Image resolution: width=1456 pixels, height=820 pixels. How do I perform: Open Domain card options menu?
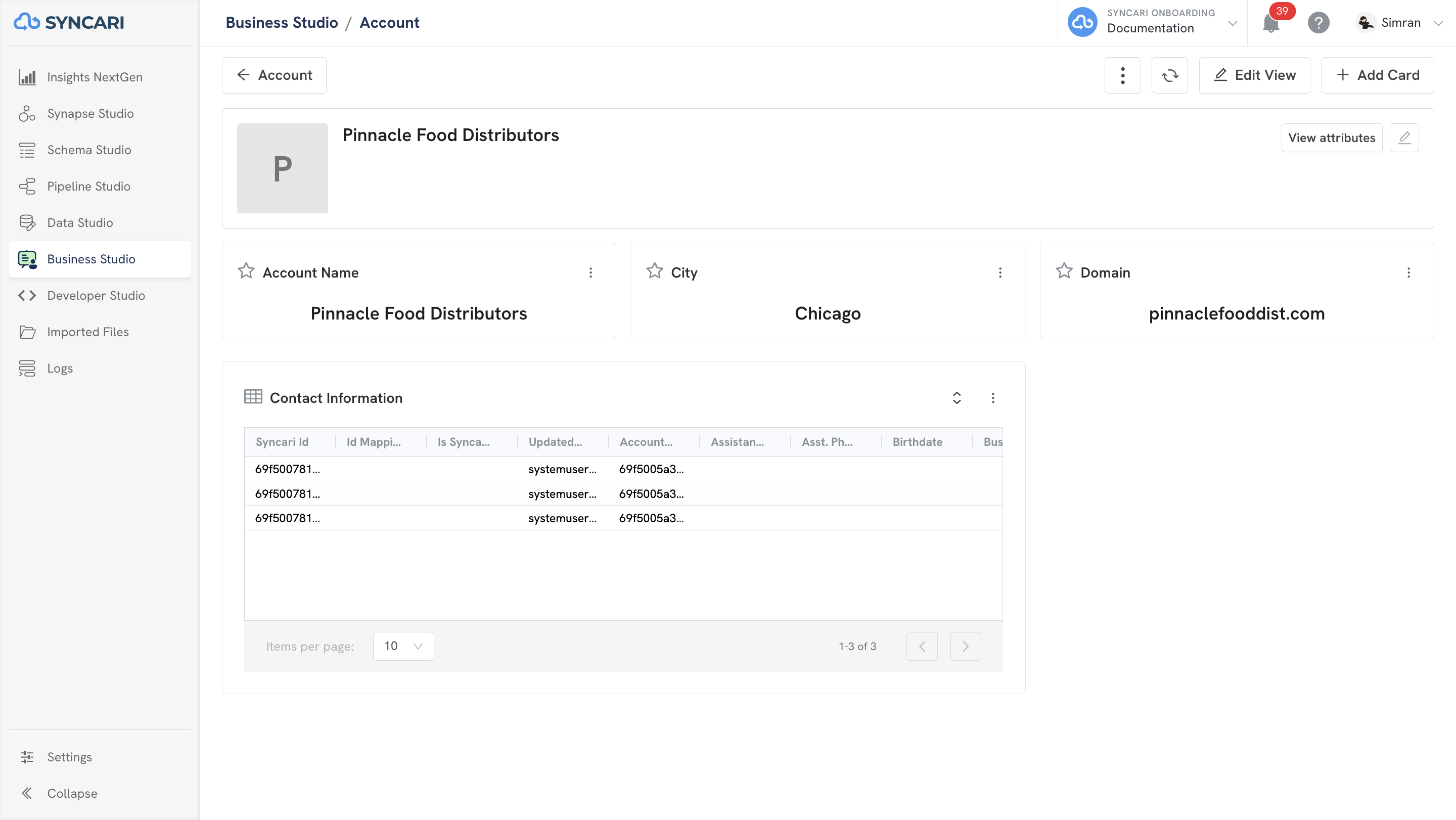coord(1408,273)
